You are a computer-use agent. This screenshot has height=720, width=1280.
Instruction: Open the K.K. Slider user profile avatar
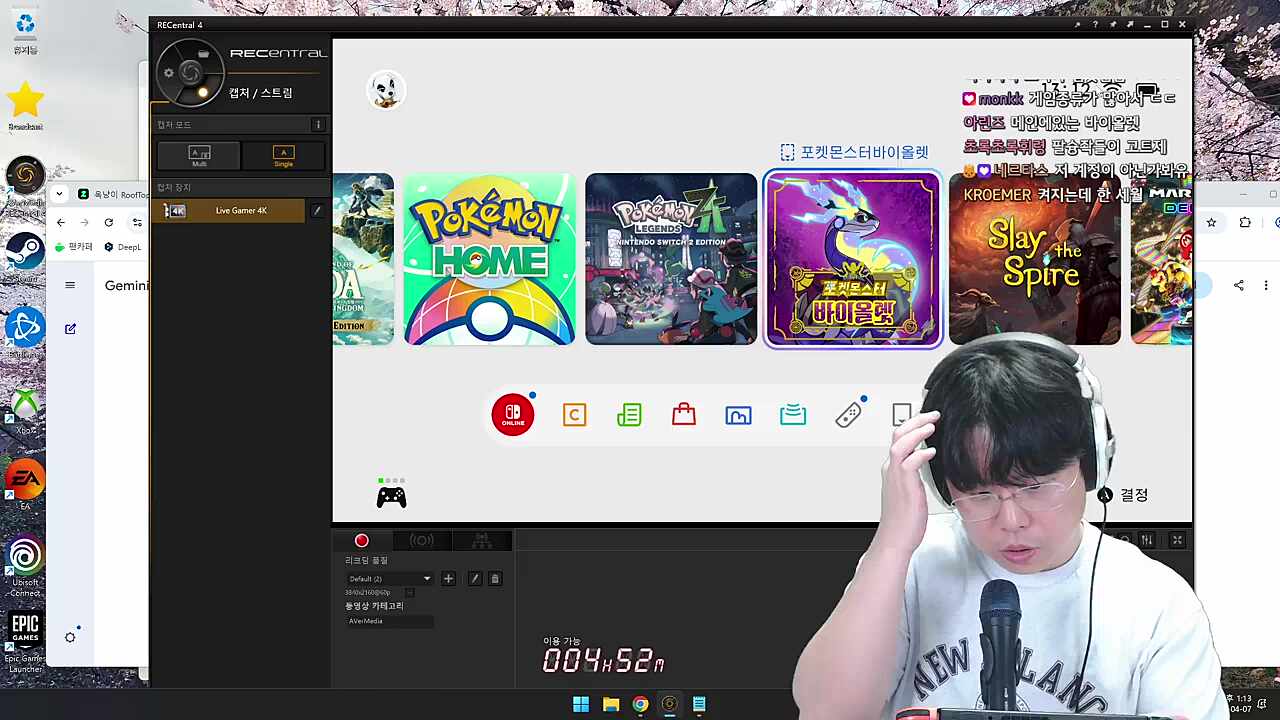(x=385, y=90)
